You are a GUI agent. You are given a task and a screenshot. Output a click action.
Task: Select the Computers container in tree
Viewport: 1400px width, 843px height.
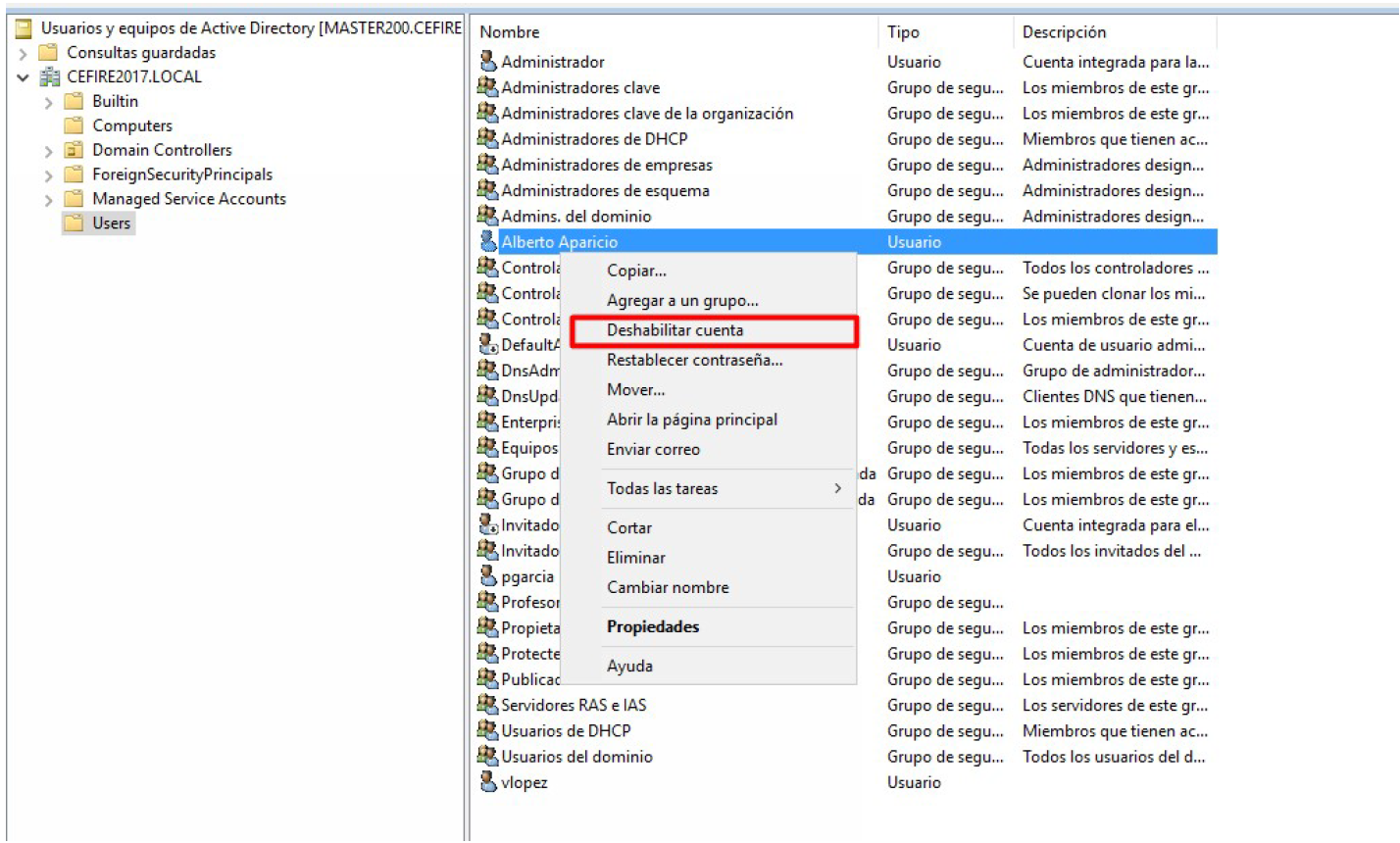[x=132, y=125]
